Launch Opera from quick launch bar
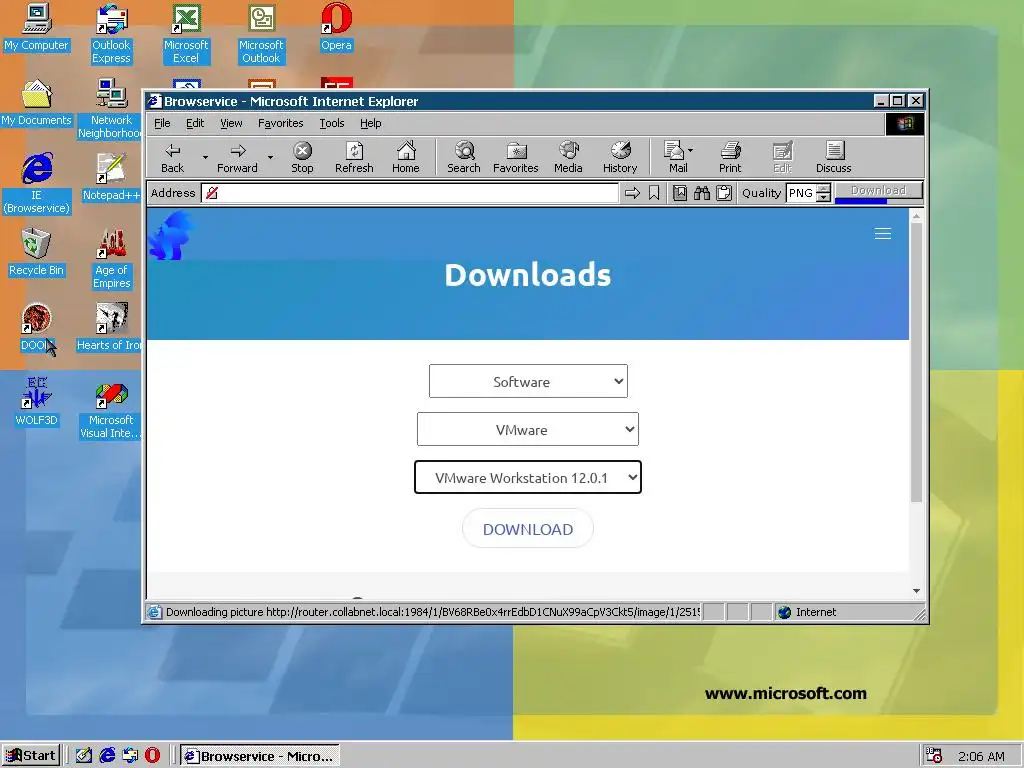 click(x=152, y=755)
